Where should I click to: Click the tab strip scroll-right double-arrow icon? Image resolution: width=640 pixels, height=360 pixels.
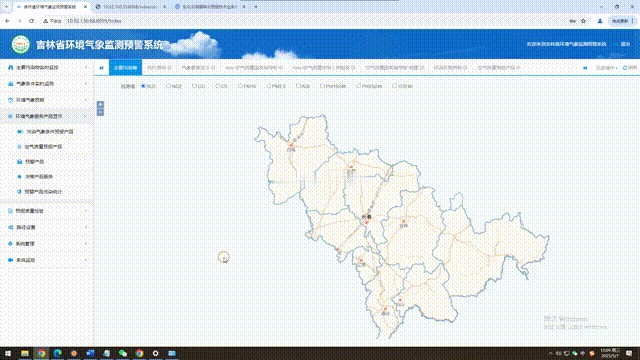(x=585, y=68)
